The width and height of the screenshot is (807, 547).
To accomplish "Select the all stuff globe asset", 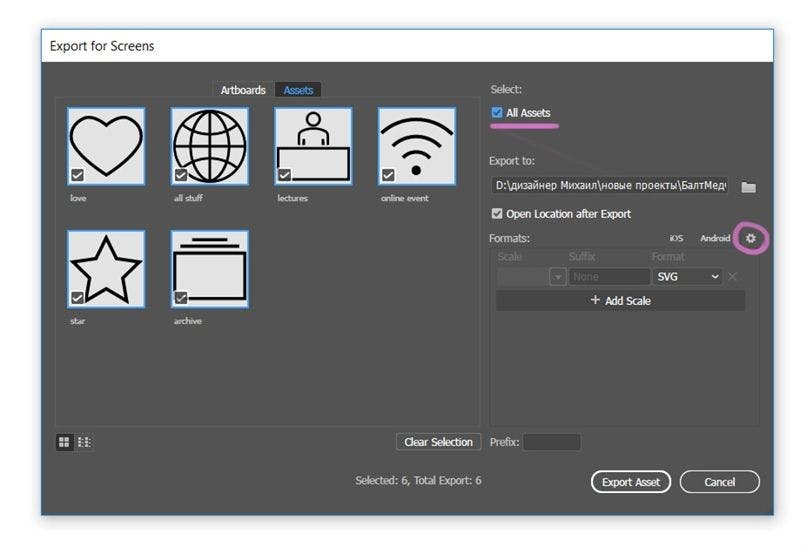I will click(209, 146).
